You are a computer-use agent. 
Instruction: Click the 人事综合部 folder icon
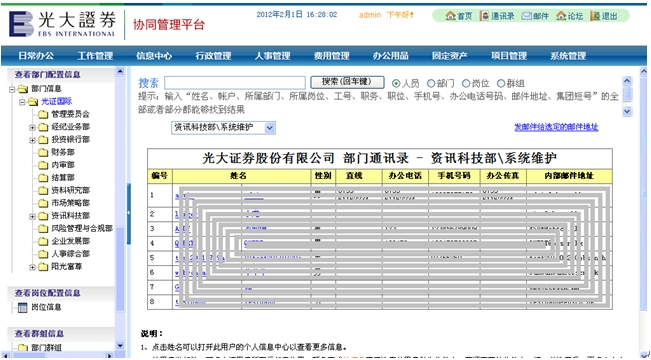(43, 254)
